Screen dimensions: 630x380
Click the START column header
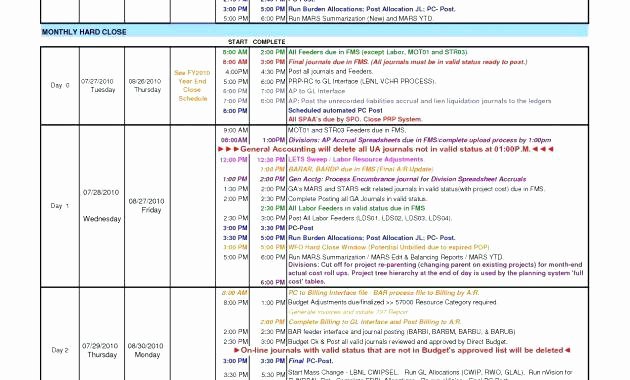pyautogui.click(x=238, y=42)
